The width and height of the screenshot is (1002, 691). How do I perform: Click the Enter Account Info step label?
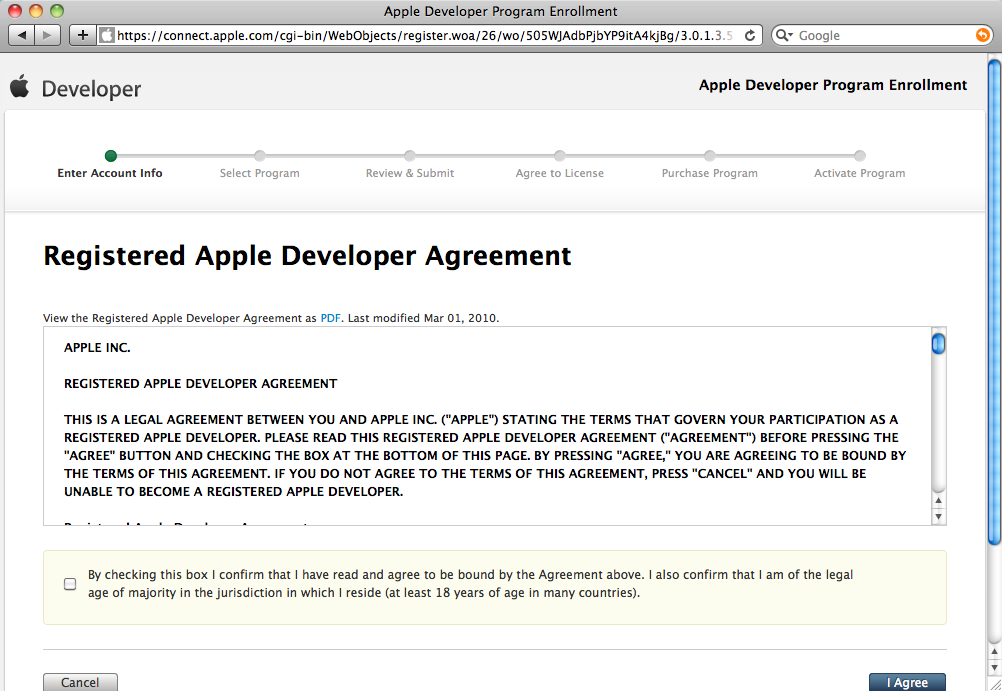tap(110, 173)
